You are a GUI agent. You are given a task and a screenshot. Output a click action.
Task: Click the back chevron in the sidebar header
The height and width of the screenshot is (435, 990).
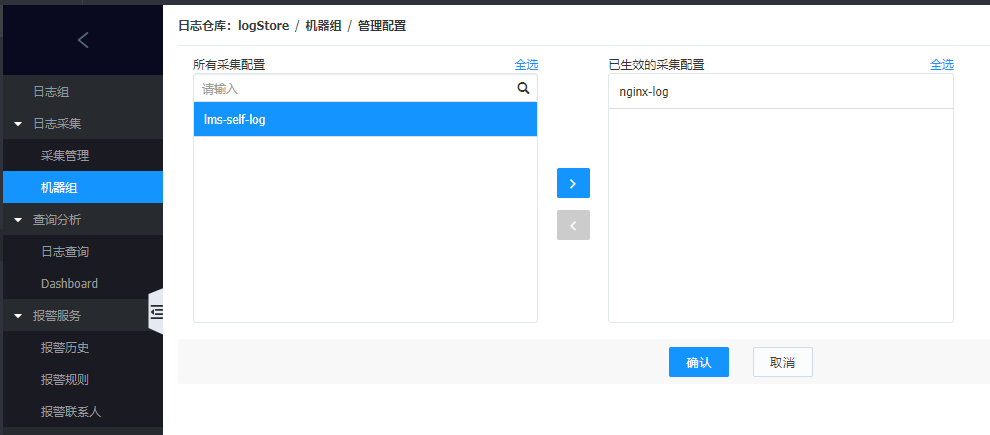pos(83,40)
